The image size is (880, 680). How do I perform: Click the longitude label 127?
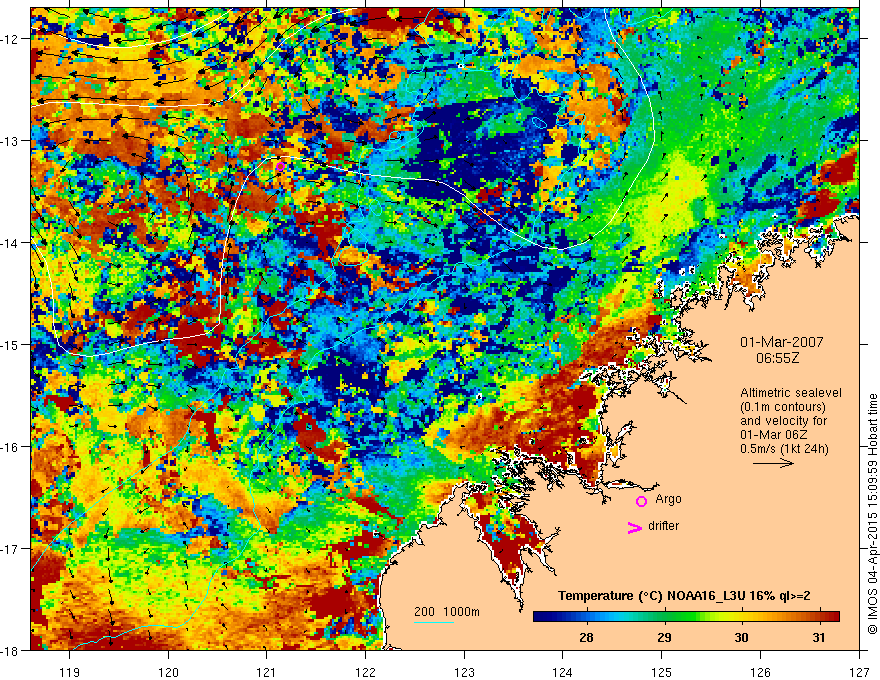tap(859, 672)
